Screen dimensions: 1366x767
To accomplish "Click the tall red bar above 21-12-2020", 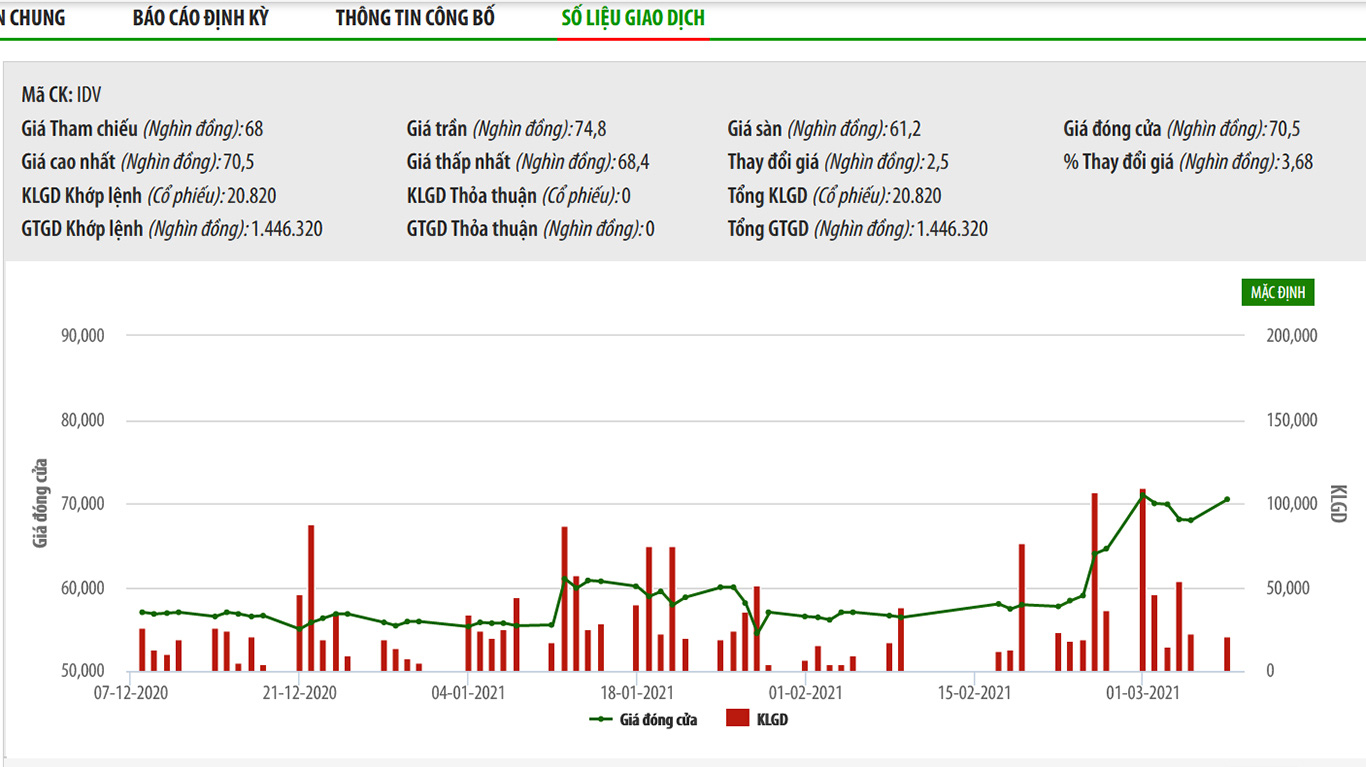I will [311, 597].
